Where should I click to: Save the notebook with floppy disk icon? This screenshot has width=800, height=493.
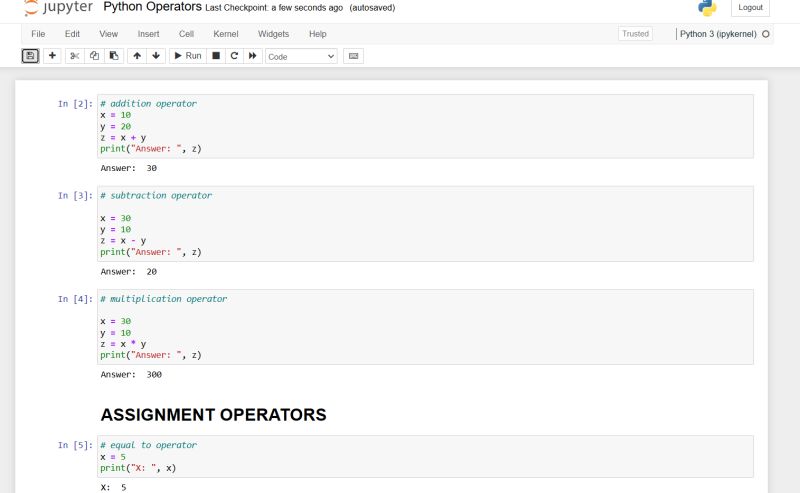click(30, 56)
